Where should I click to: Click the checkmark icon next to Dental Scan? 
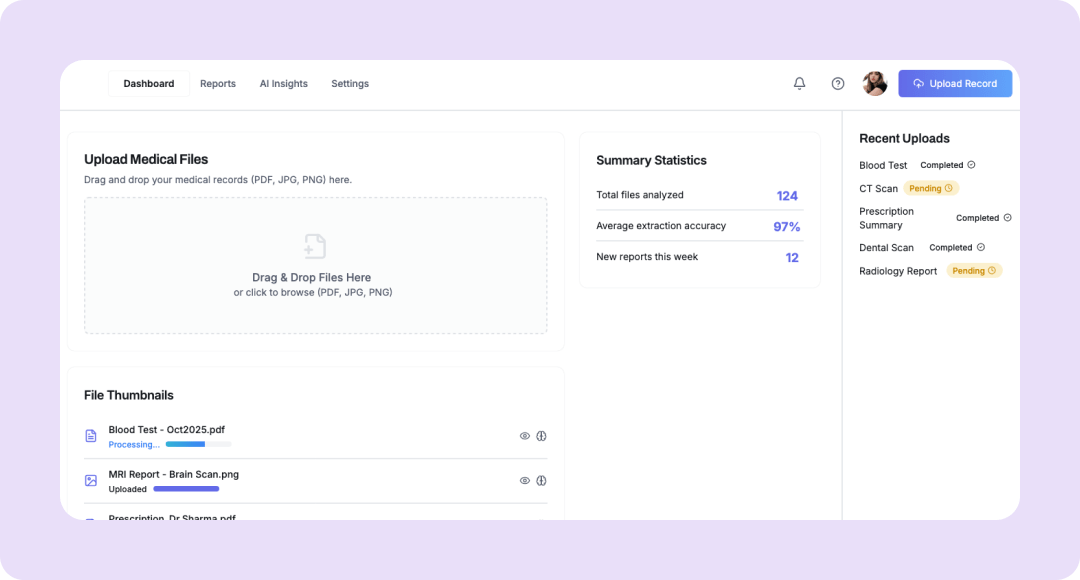(981, 247)
